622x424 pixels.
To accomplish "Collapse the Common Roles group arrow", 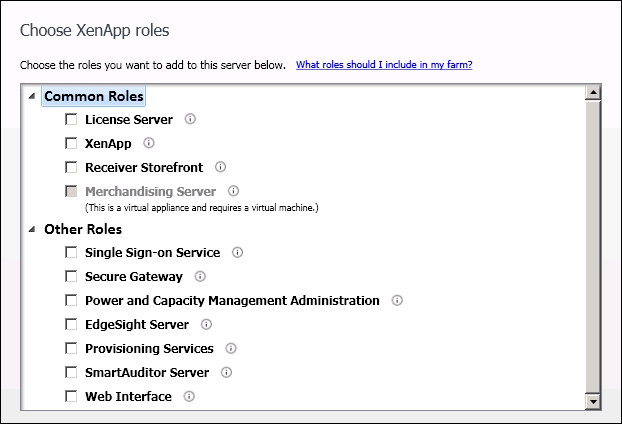I will [x=32, y=96].
